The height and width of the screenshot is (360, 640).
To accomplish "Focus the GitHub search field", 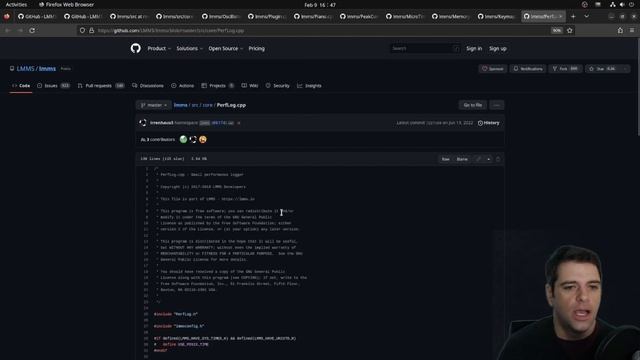I will pos(424,48).
